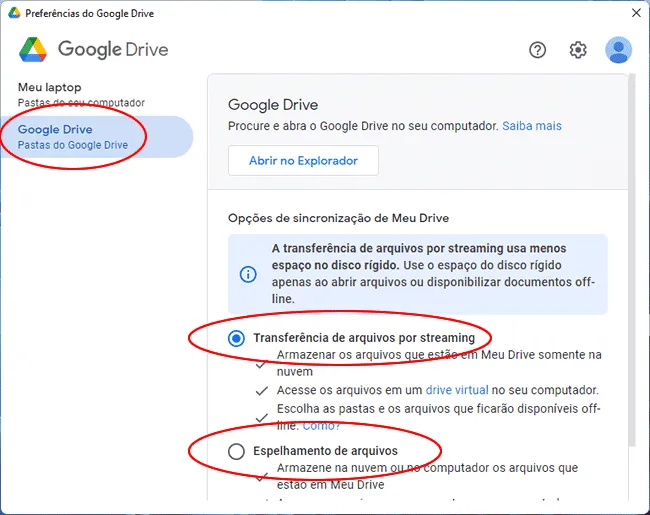Screen dimensions: 650x515
Task: Select Espelhamento de arquivos radio button
Action: coord(236,451)
